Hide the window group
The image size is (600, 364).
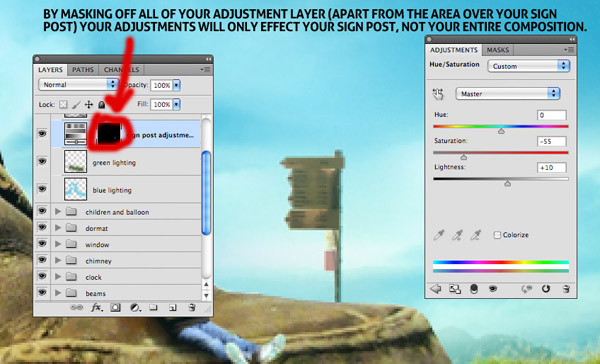coord(42,243)
